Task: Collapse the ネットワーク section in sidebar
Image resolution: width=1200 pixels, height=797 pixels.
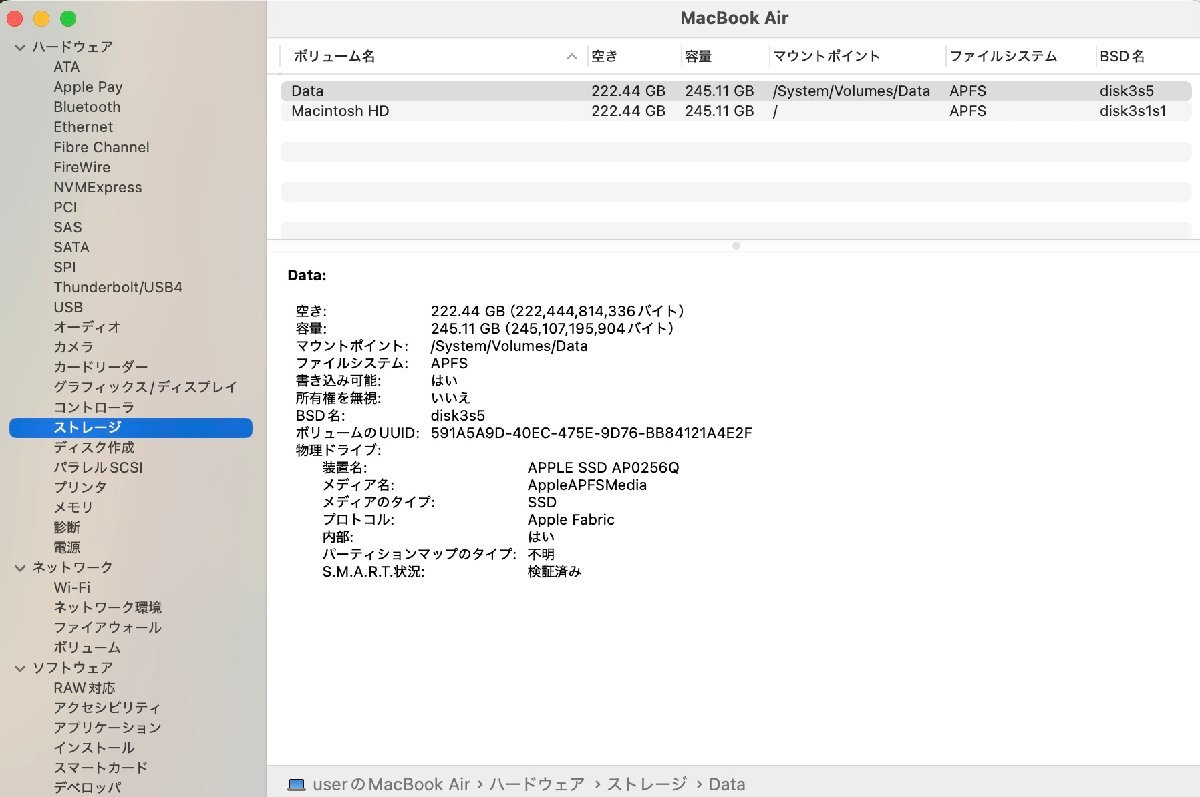Action: 21,567
